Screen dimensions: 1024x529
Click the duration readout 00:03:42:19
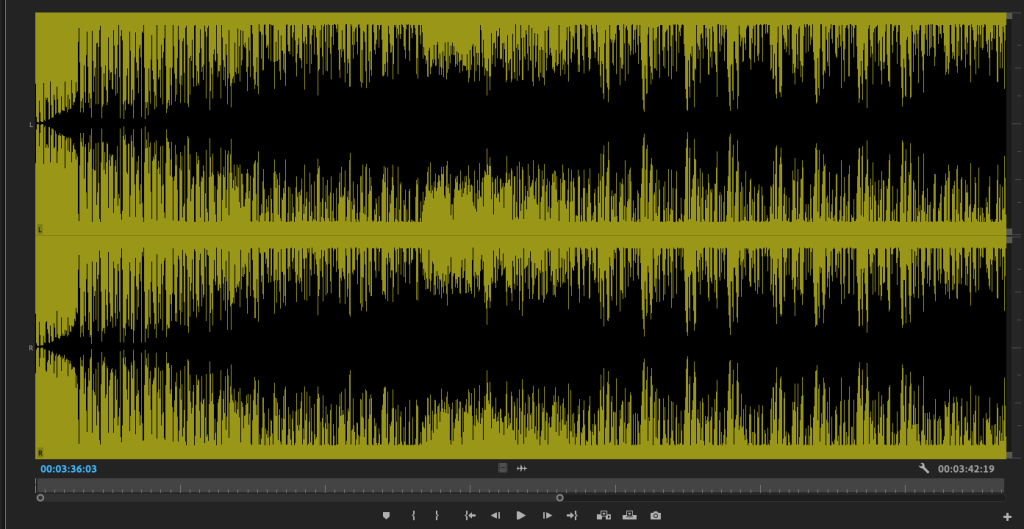[x=966, y=469]
